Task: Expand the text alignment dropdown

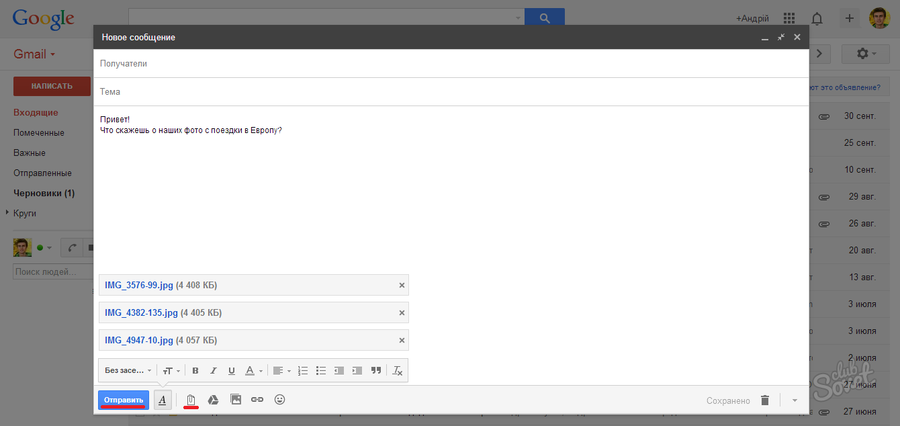Action: click(x=282, y=370)
